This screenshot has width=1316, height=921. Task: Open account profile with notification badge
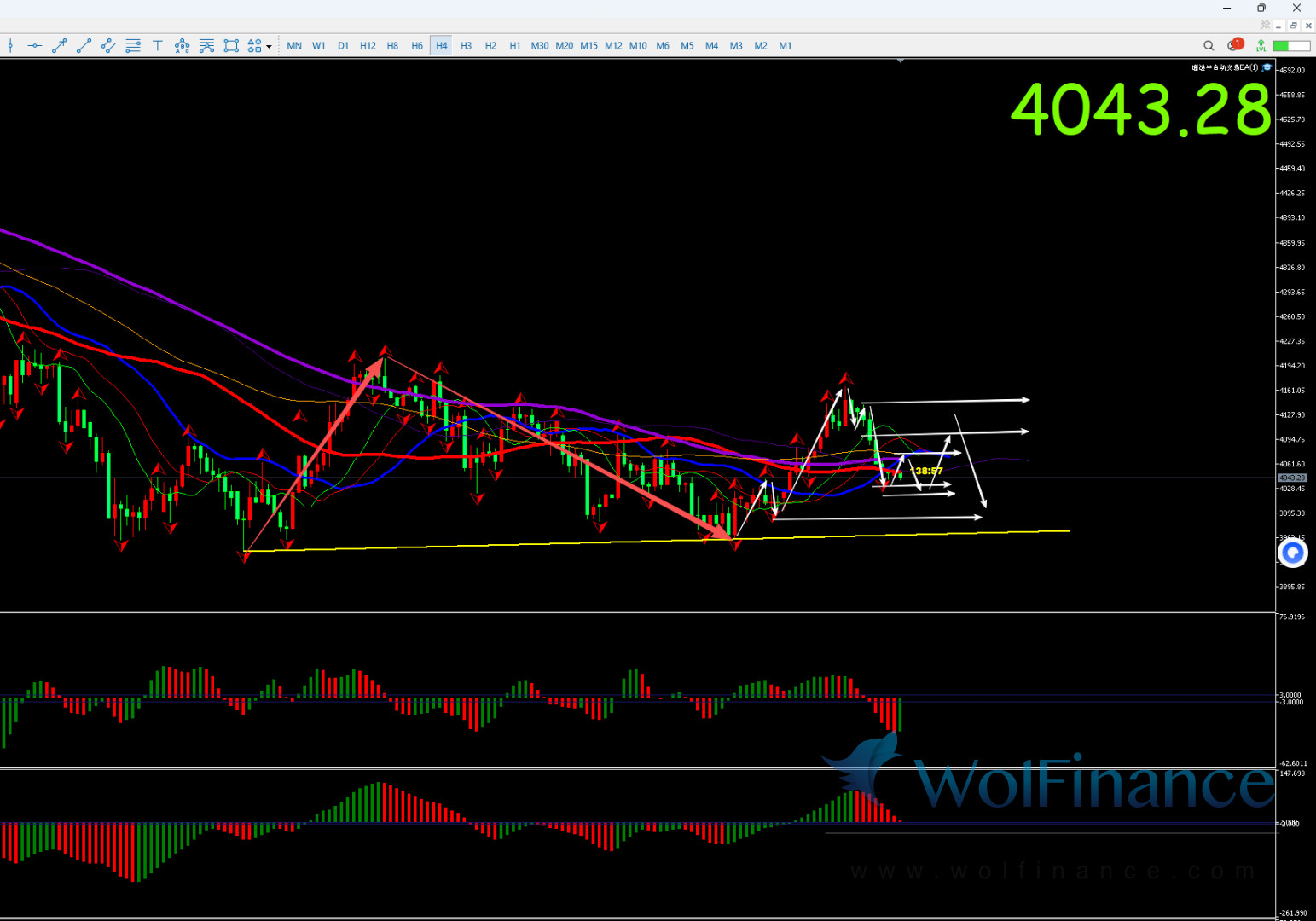click(1235, 45)
